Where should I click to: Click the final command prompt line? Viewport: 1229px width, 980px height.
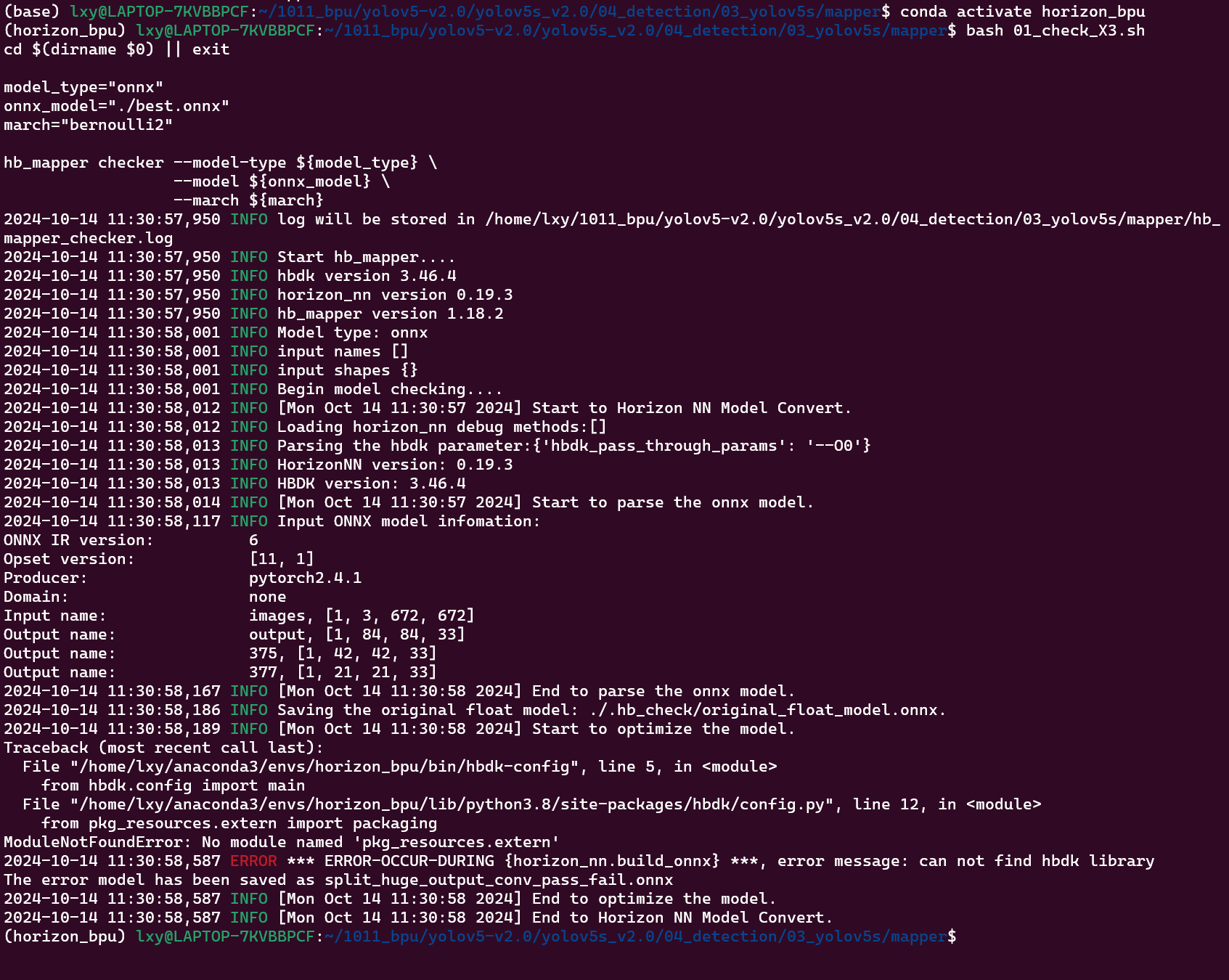479,936
